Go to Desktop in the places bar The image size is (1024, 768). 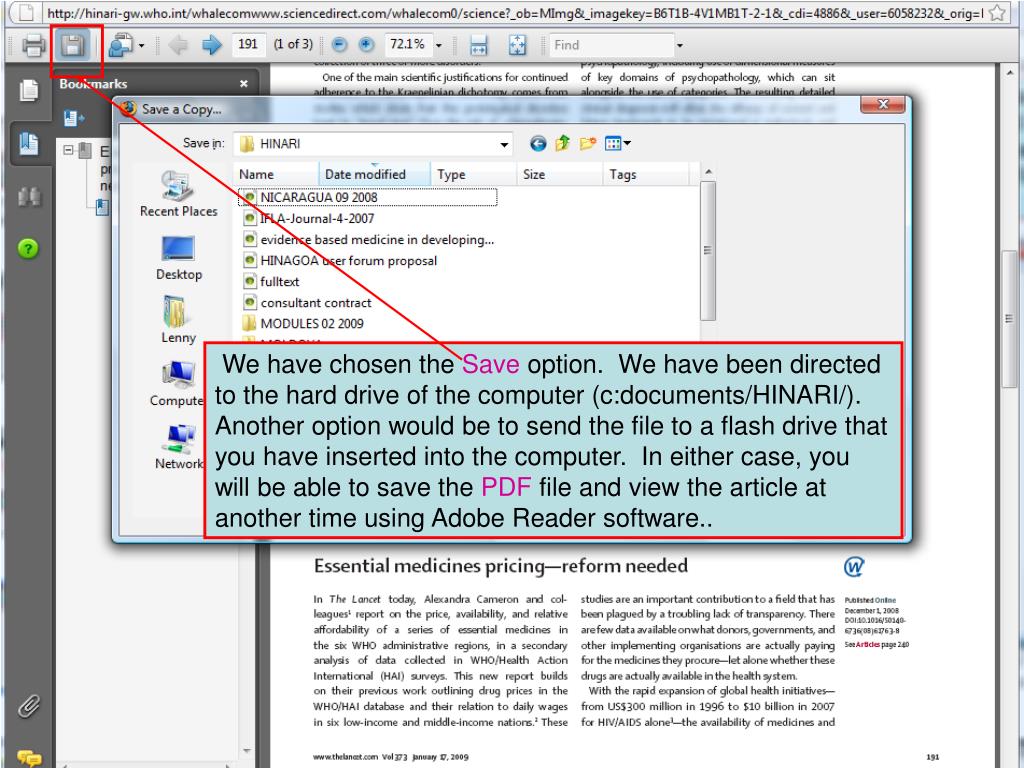[x=178, y=258]
